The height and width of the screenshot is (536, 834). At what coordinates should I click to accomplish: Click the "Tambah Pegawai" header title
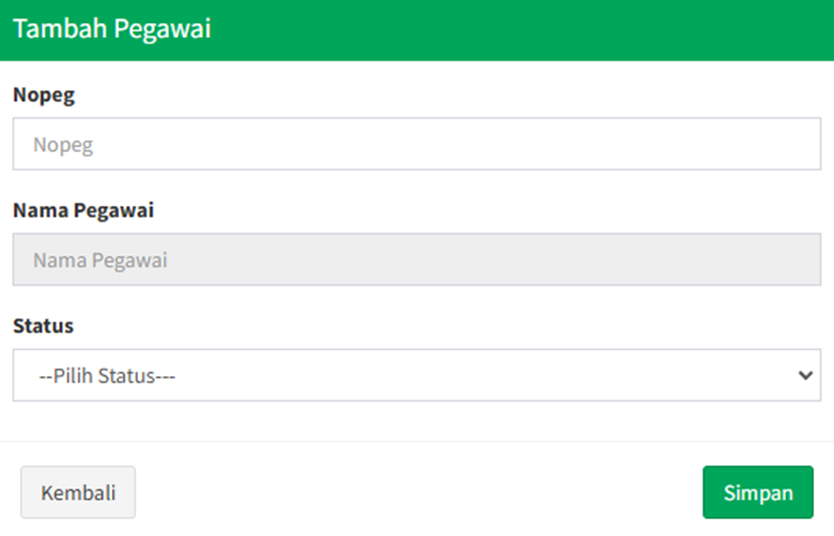click(x=112, y=29)
